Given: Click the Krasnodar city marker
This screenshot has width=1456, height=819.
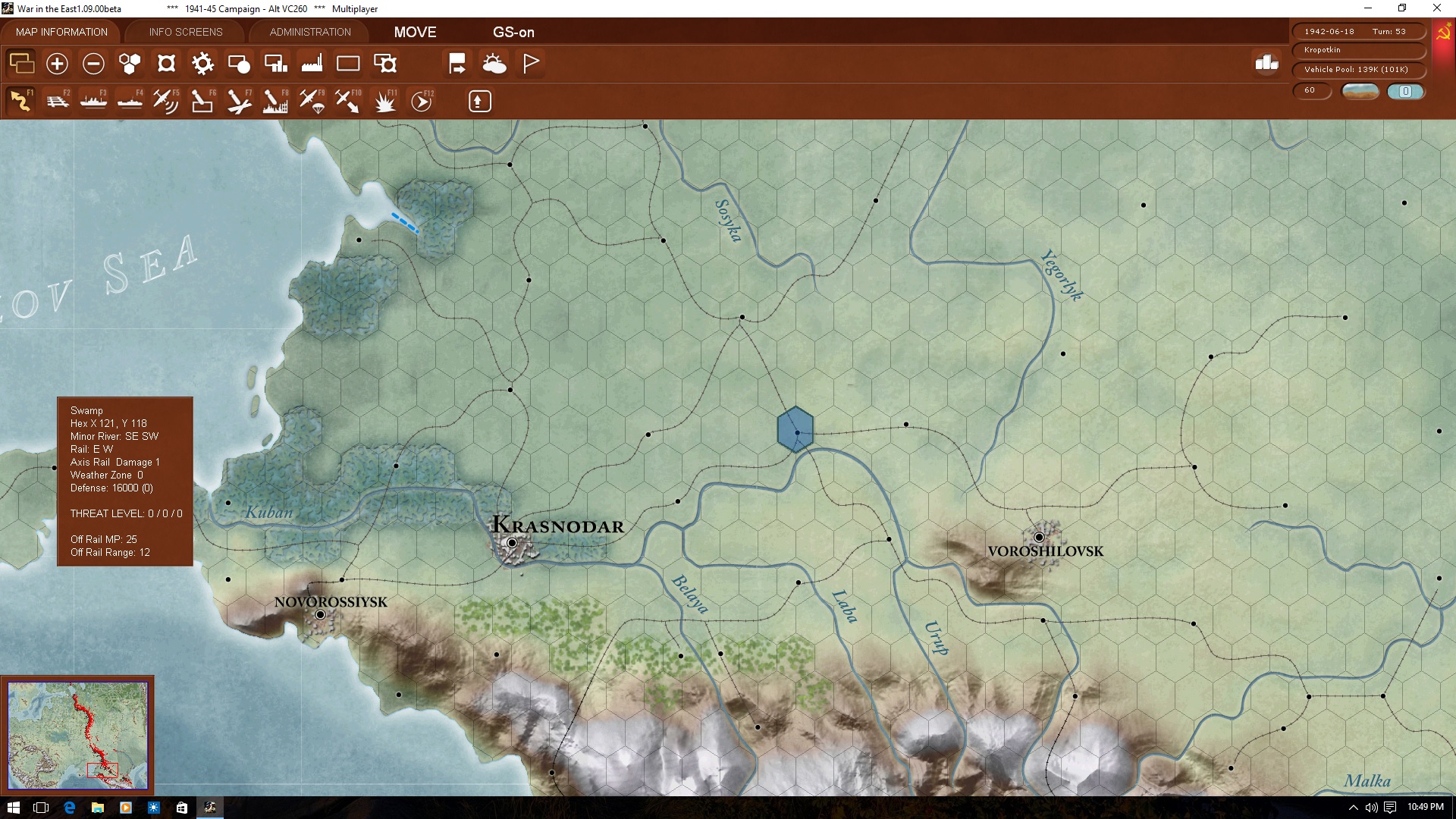Looking at the screenshot, I should [512, 543].
